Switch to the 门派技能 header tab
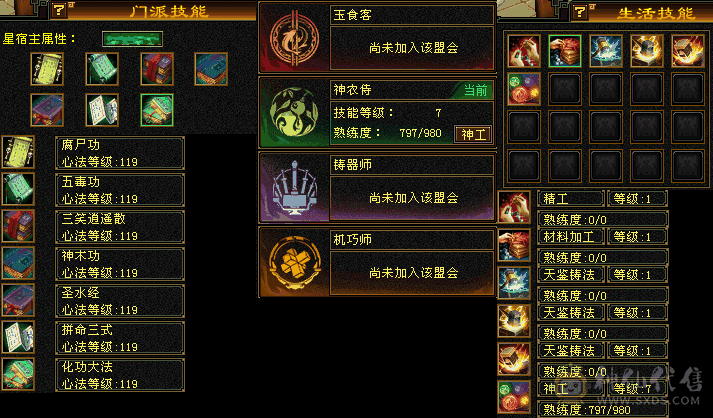 pos(169,11)
